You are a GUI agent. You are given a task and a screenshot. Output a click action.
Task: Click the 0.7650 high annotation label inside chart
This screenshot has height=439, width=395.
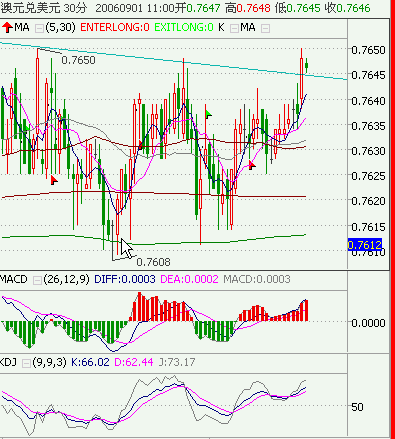78,60
